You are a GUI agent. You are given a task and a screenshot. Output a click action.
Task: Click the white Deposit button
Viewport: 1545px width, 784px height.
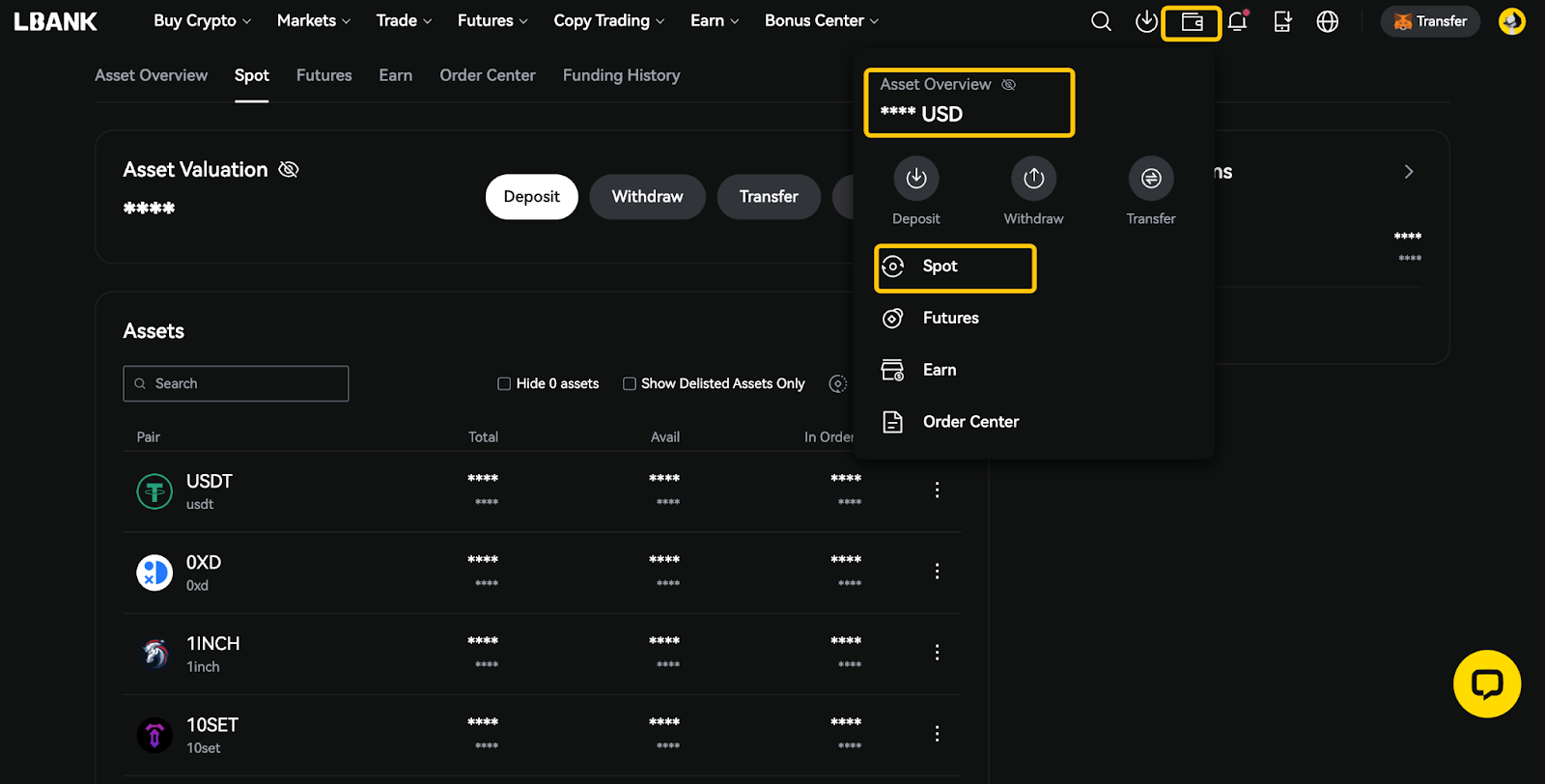coord(532,197)
